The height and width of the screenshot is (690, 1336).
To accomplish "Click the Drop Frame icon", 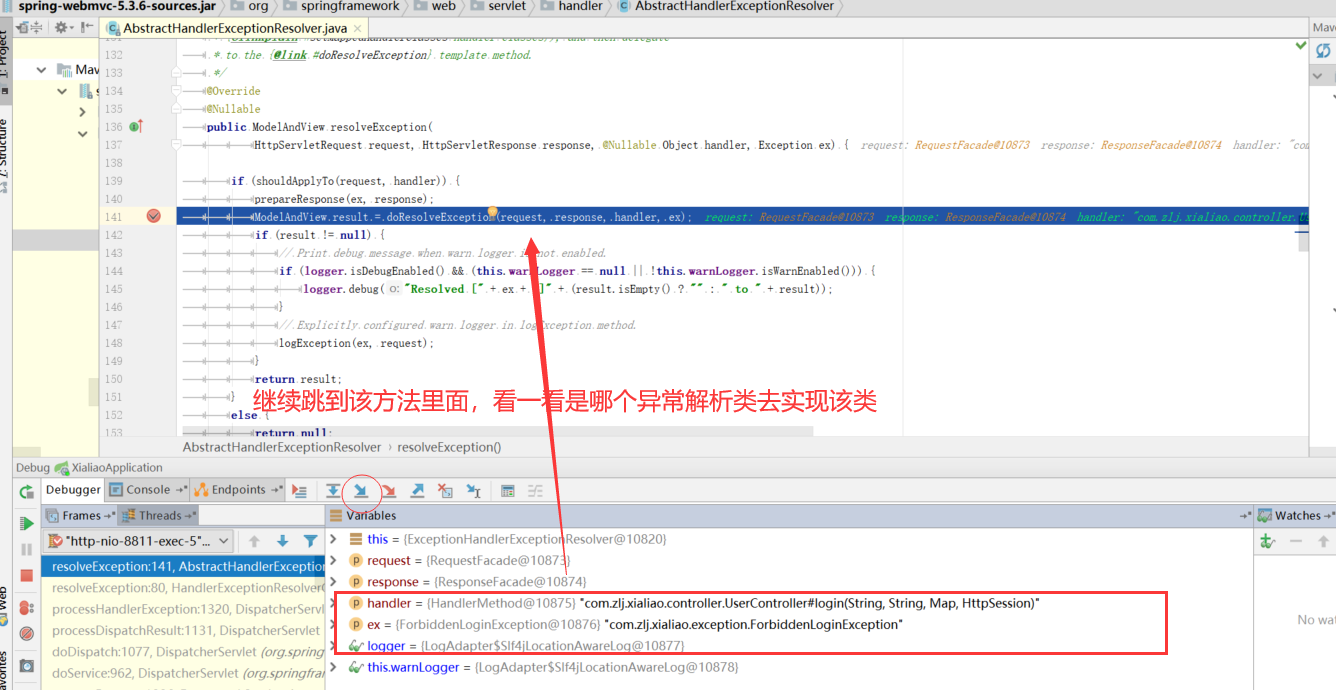I will (446, 490).
